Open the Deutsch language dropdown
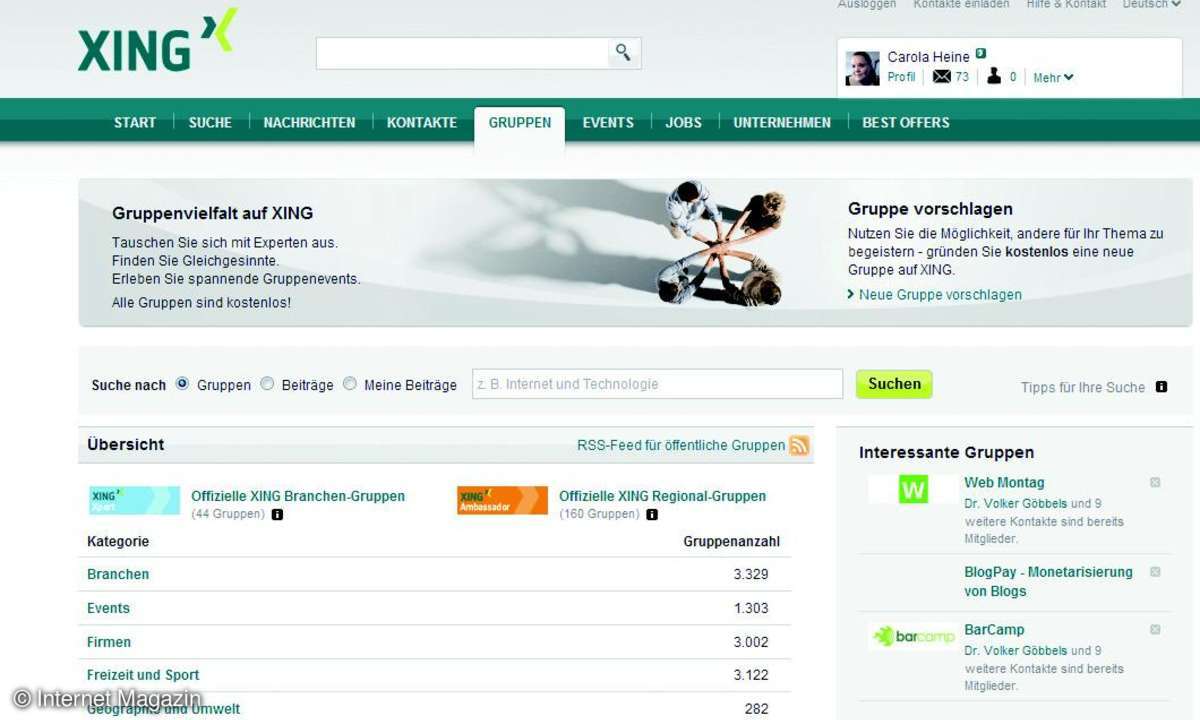 coord(1152,4)
